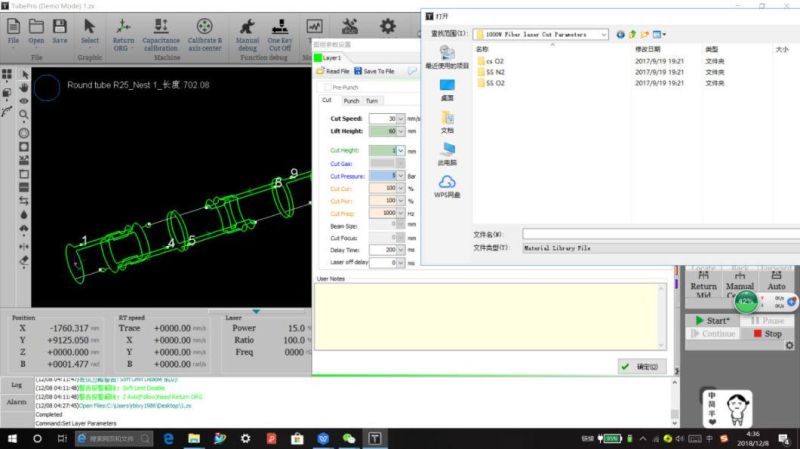Click the Return ORG toolbar icon

pyautogui.click(x=123, y=26)
